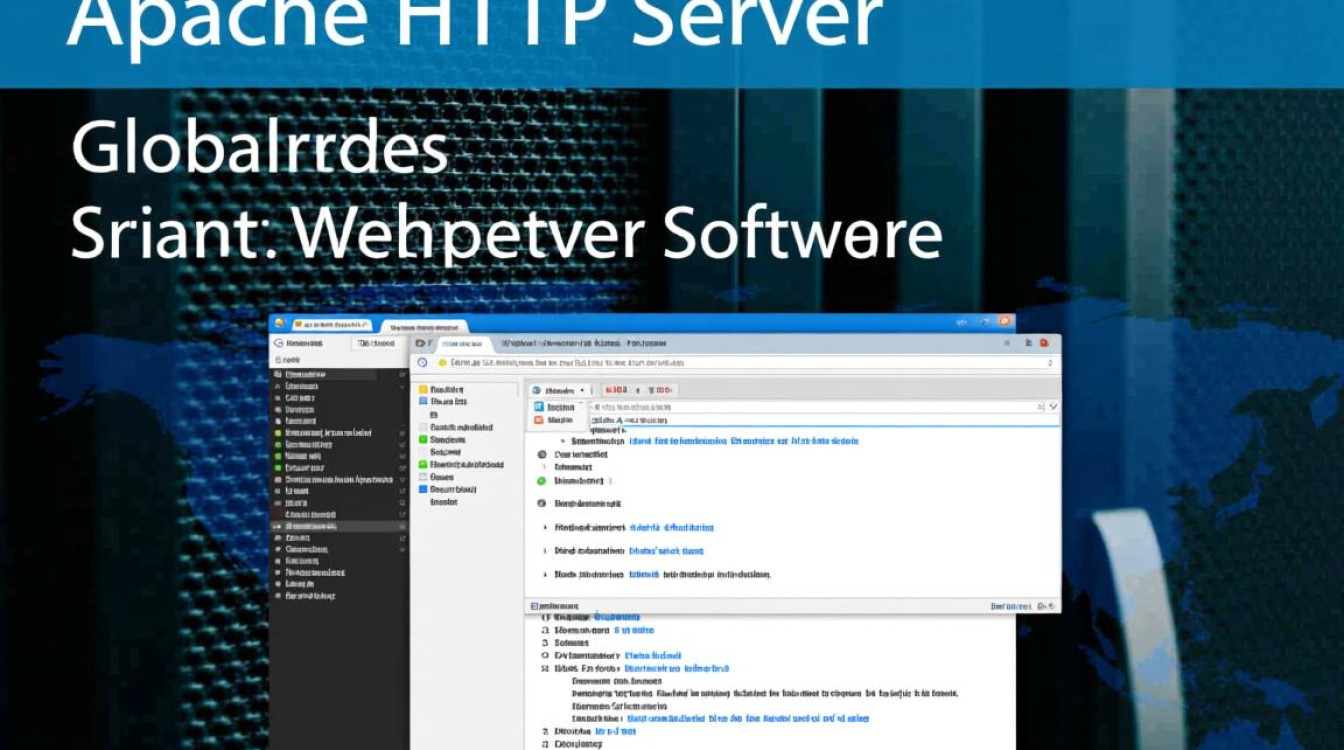The width and height of the screenshot is (1344, 750).
Task: Click the red icon at the front window's top-right
Action: click(x=1044, y=343)
